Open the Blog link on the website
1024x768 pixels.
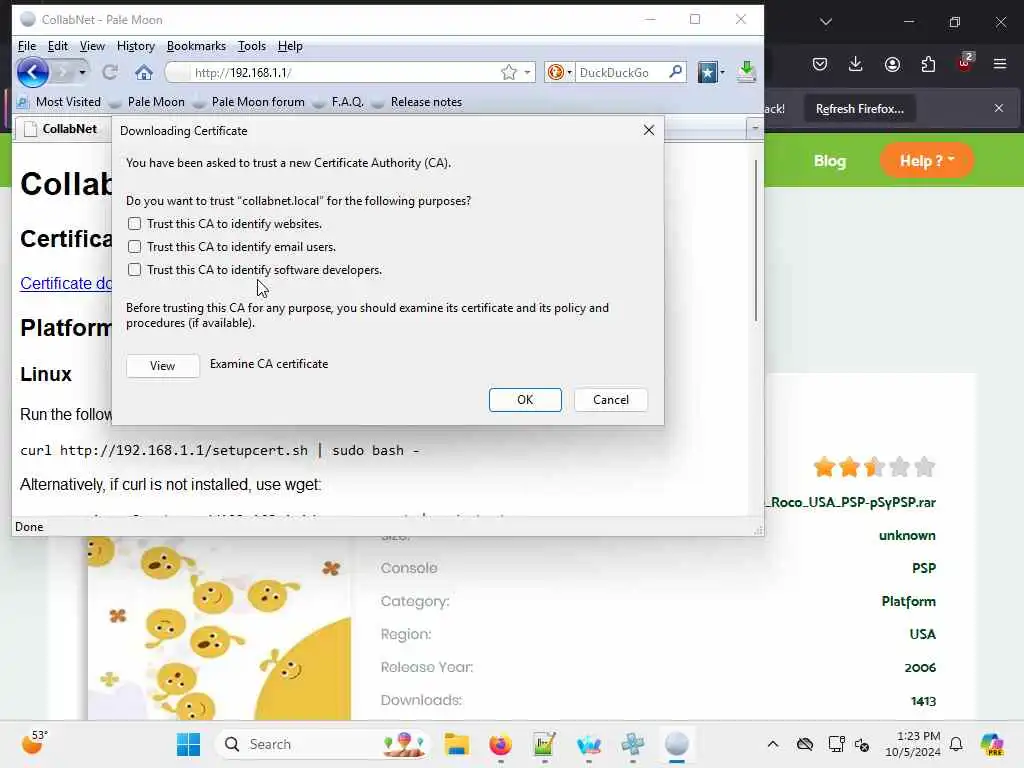[x=829, y=161]
